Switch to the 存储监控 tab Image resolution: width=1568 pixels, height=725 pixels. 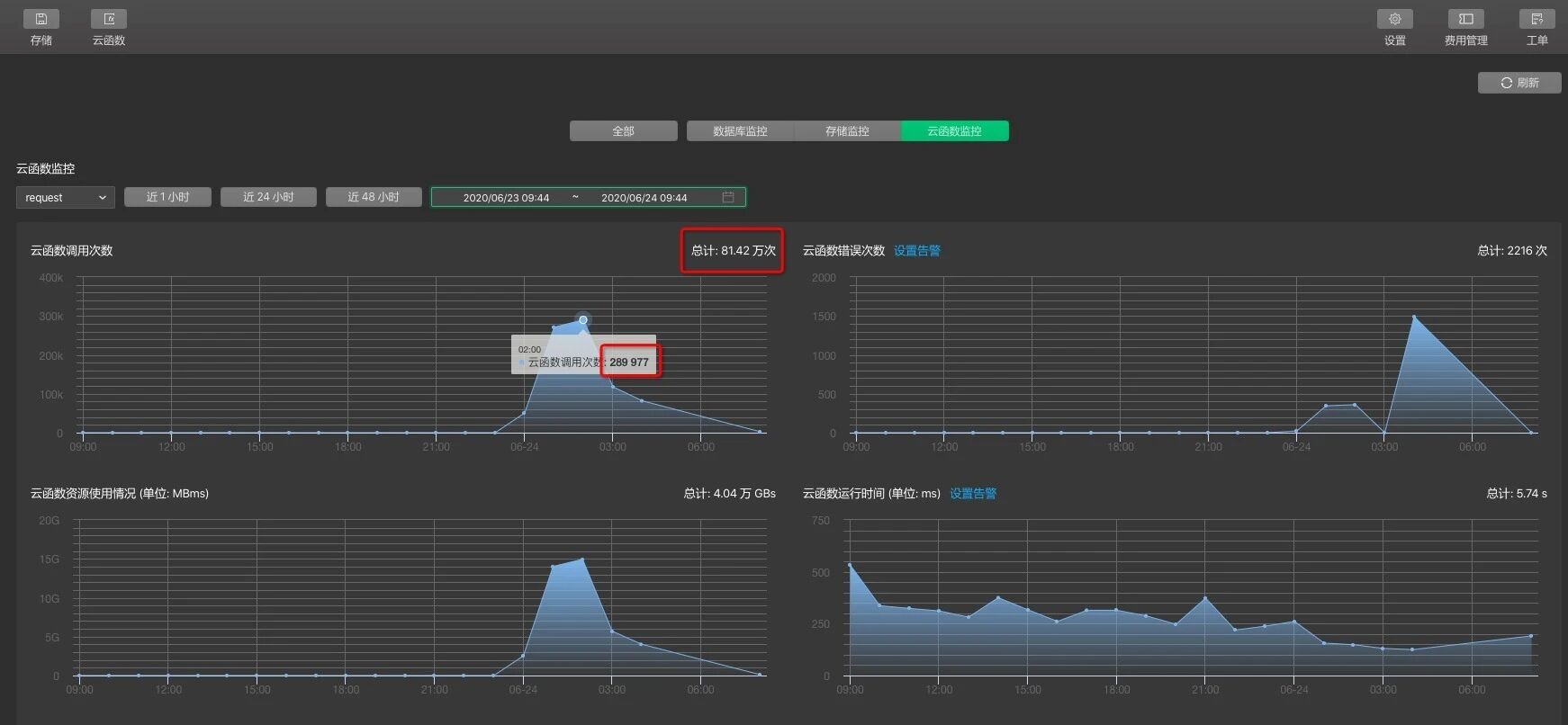coord(847,131)
